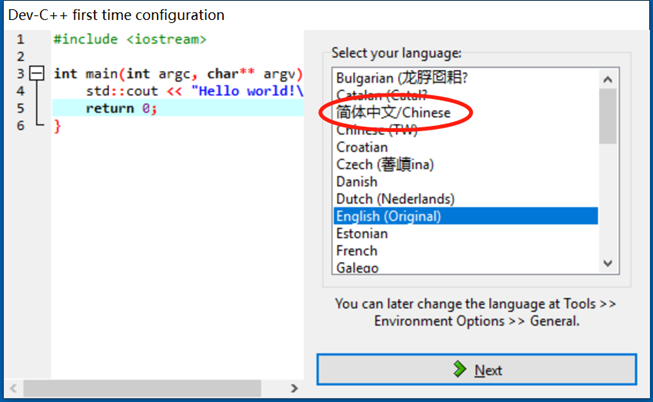Click language list scroll up arrow
The image size is (653, 402).
pyautogui.click(x=608, y=79)
